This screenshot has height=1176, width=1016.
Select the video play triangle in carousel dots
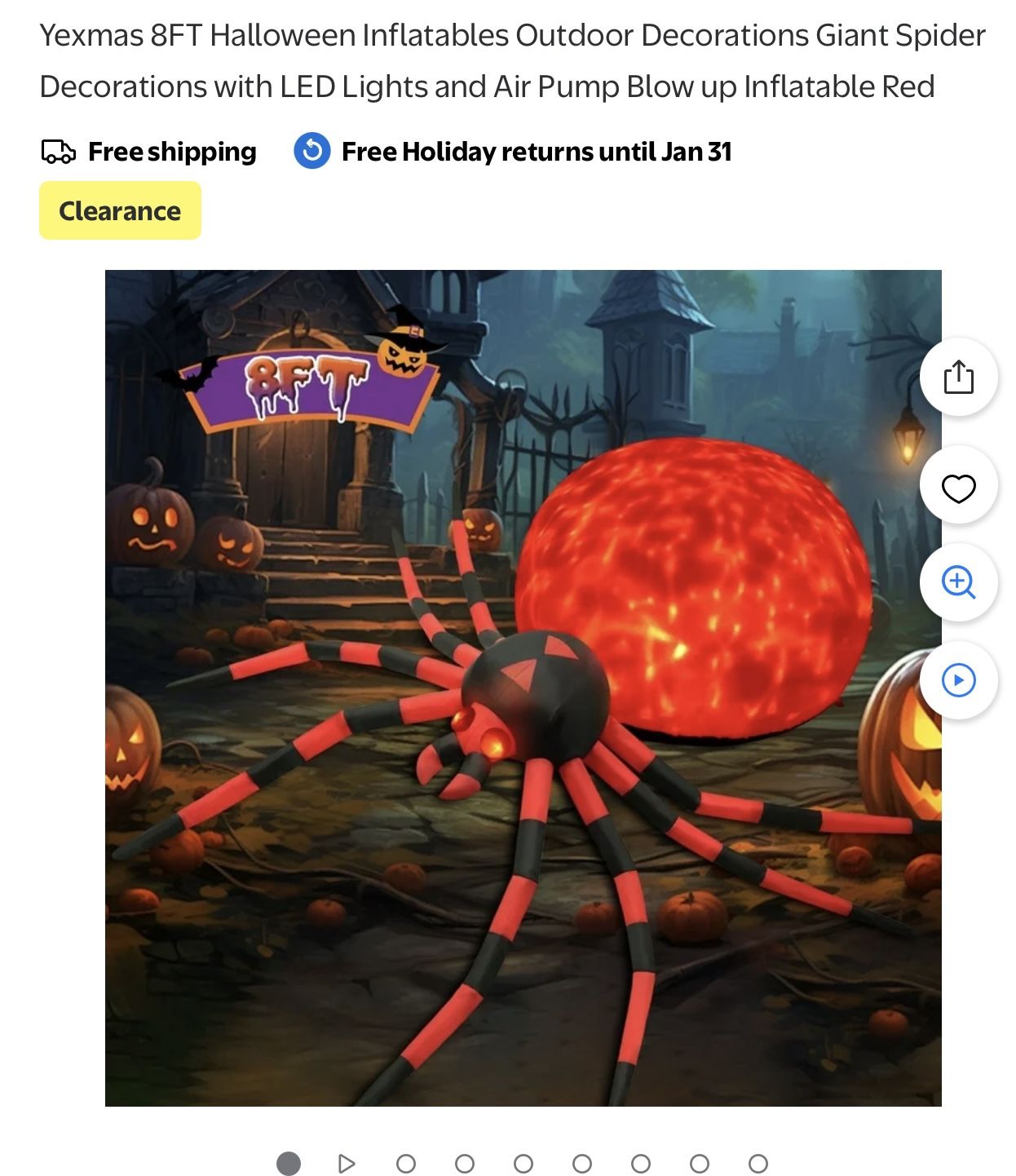347,1163
